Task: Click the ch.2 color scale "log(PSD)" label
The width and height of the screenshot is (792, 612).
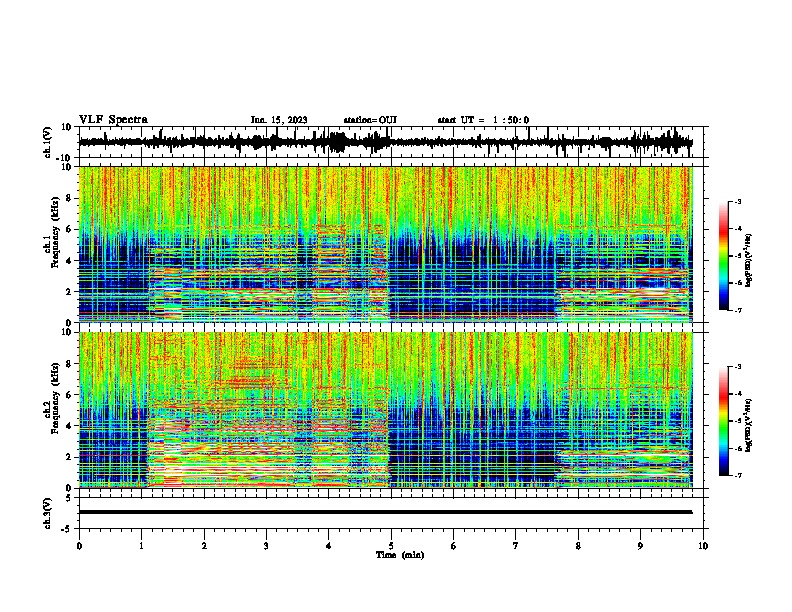Action: click(749, 425)
